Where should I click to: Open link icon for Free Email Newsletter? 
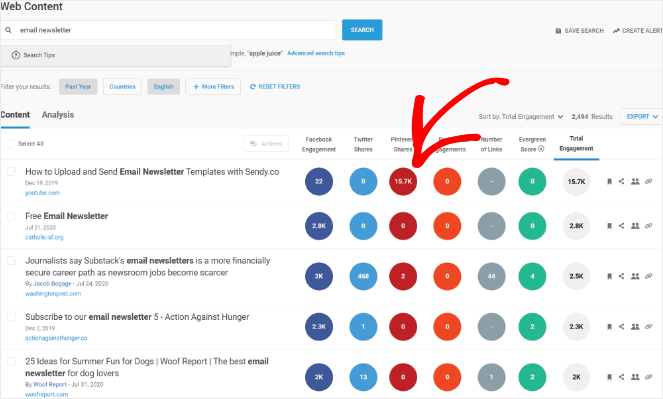(649, 226)
